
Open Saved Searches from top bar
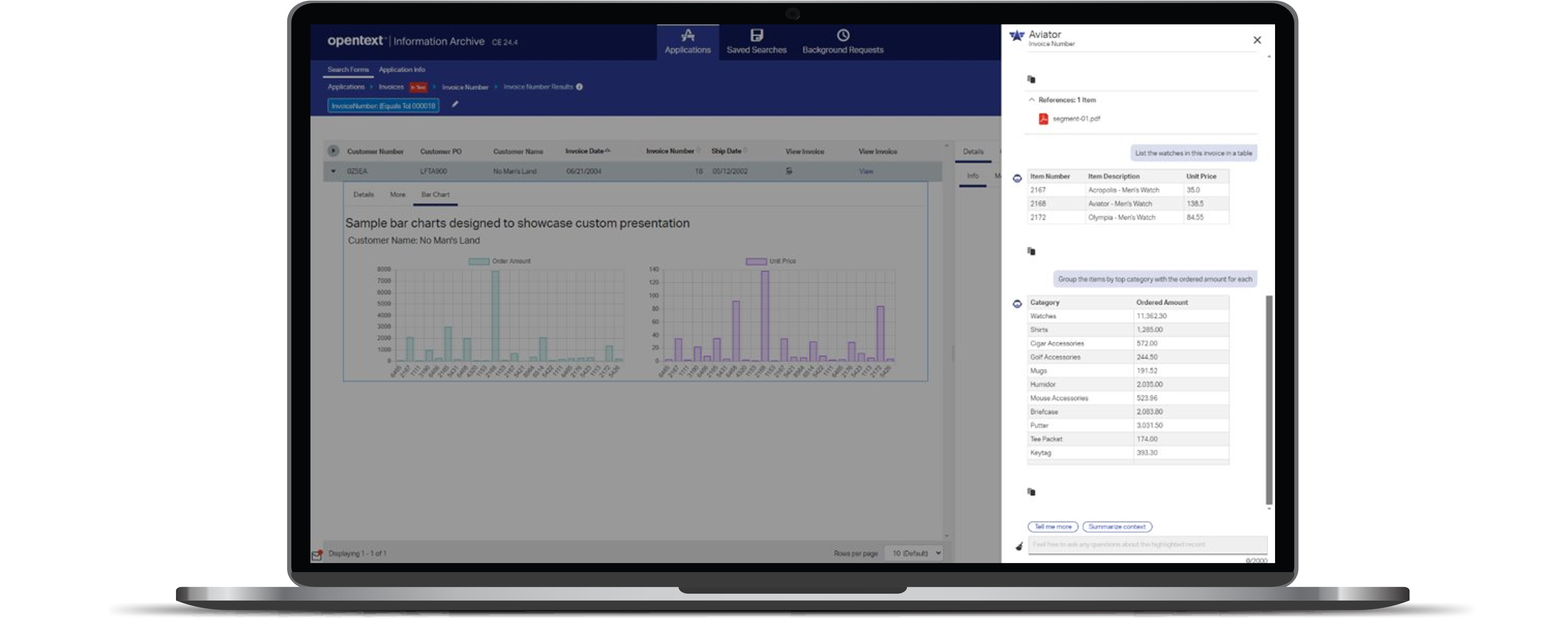click(756, 42)
